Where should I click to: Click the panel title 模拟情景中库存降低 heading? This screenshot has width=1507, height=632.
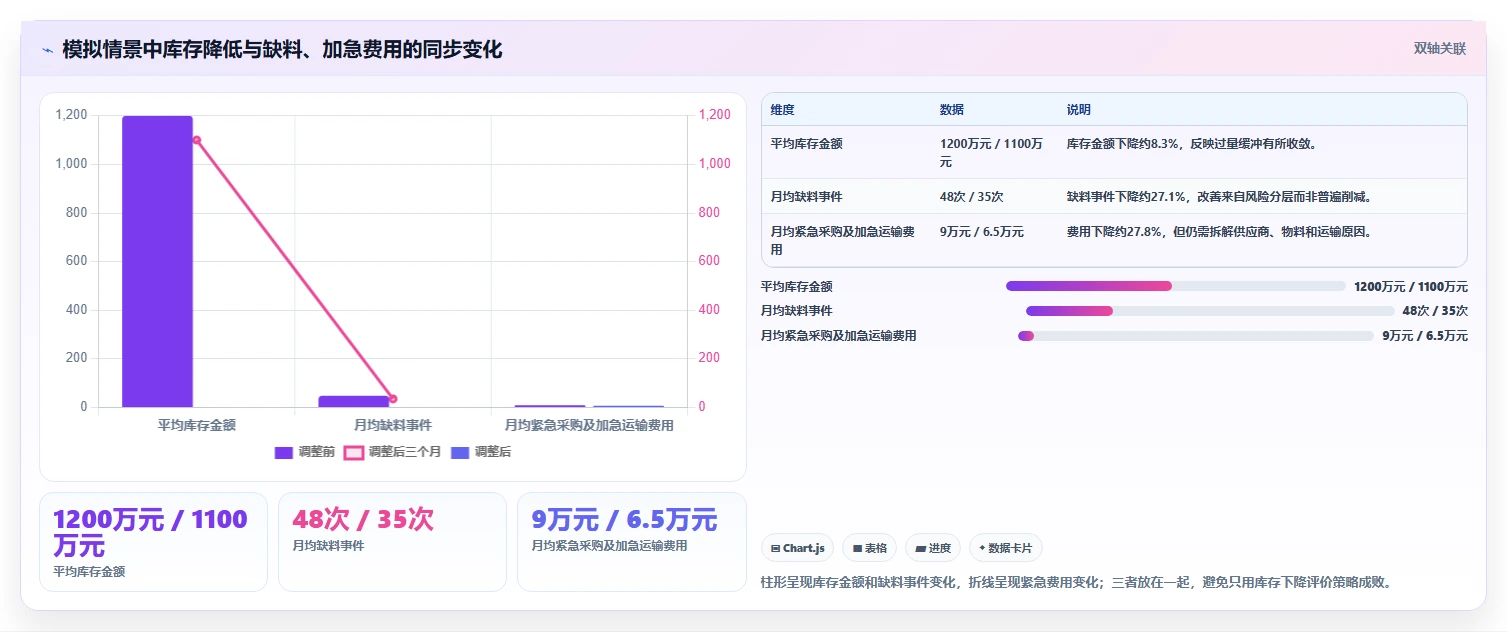pyautogui.click(x=282, y=49)
